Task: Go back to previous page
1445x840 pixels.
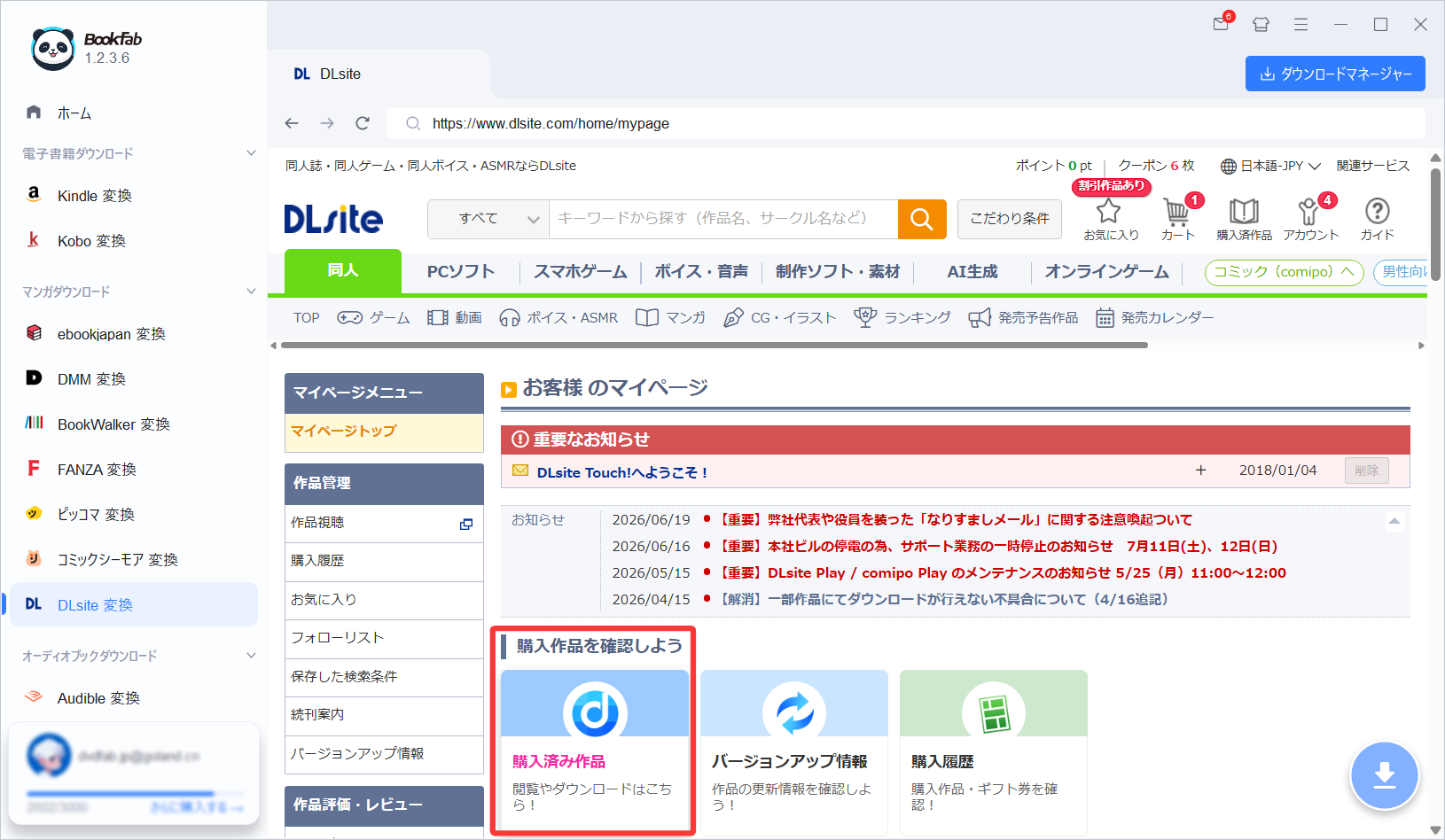Action: coord(292,123)
